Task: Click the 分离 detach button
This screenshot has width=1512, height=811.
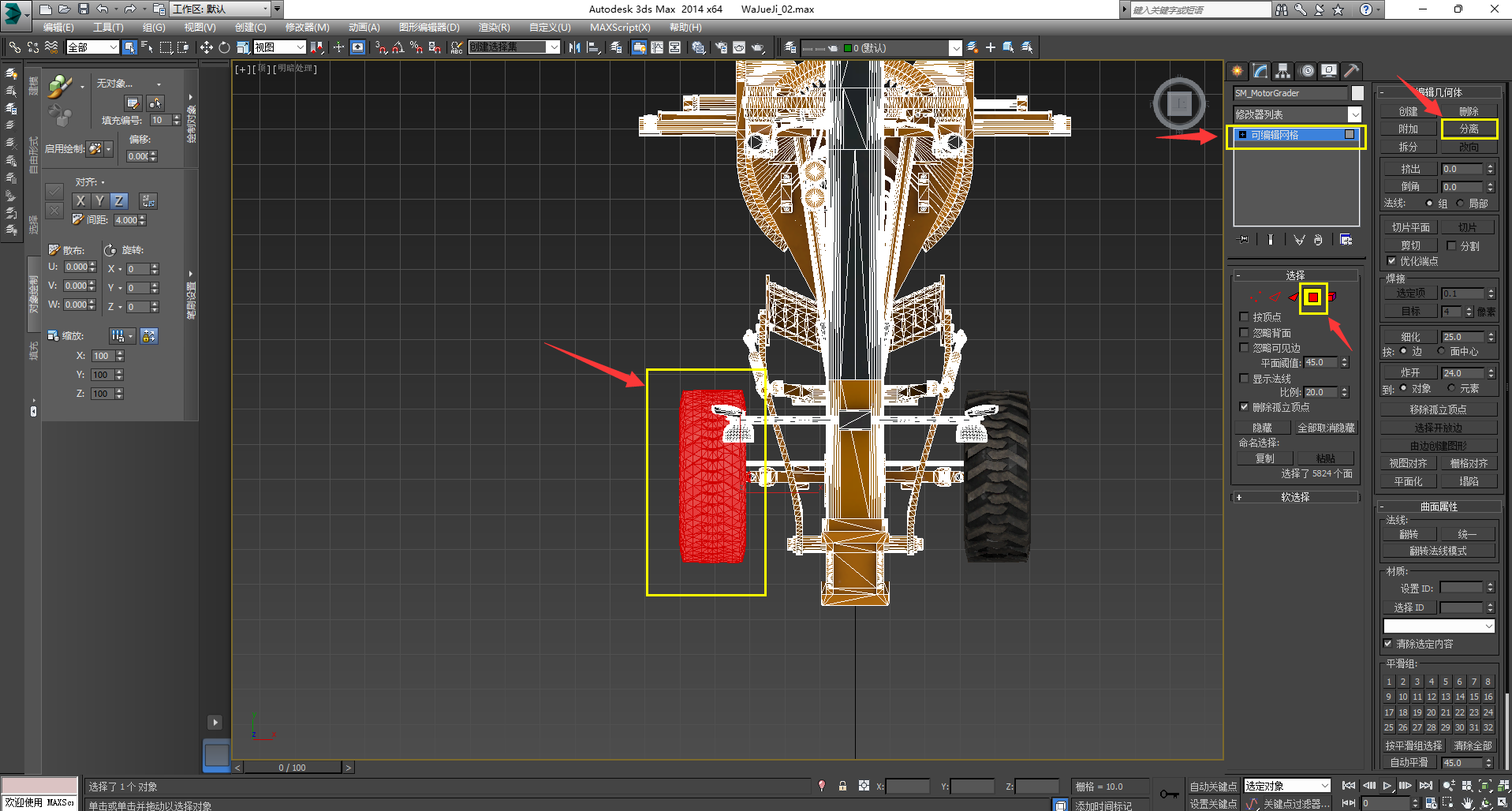Action: 1469,129
